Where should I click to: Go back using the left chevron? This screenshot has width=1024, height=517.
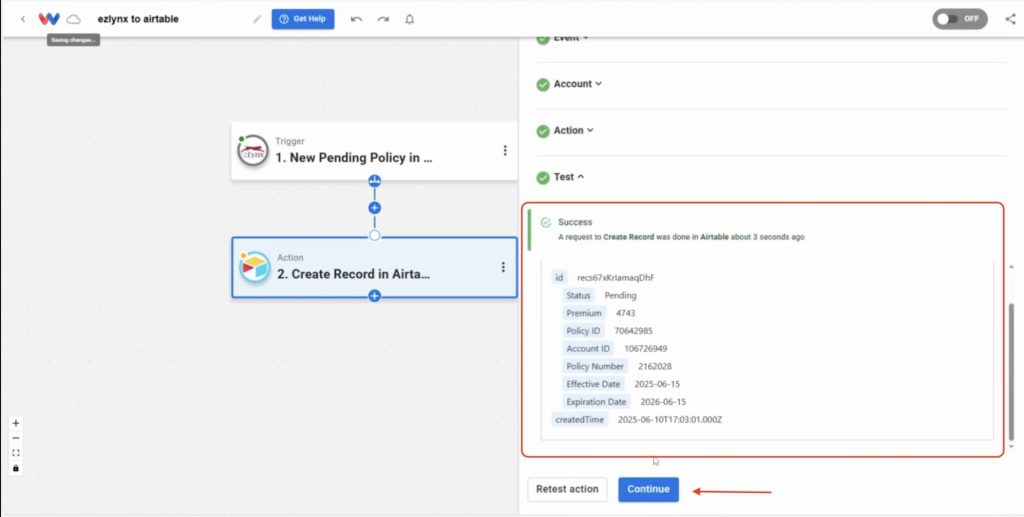coord(23,19)
